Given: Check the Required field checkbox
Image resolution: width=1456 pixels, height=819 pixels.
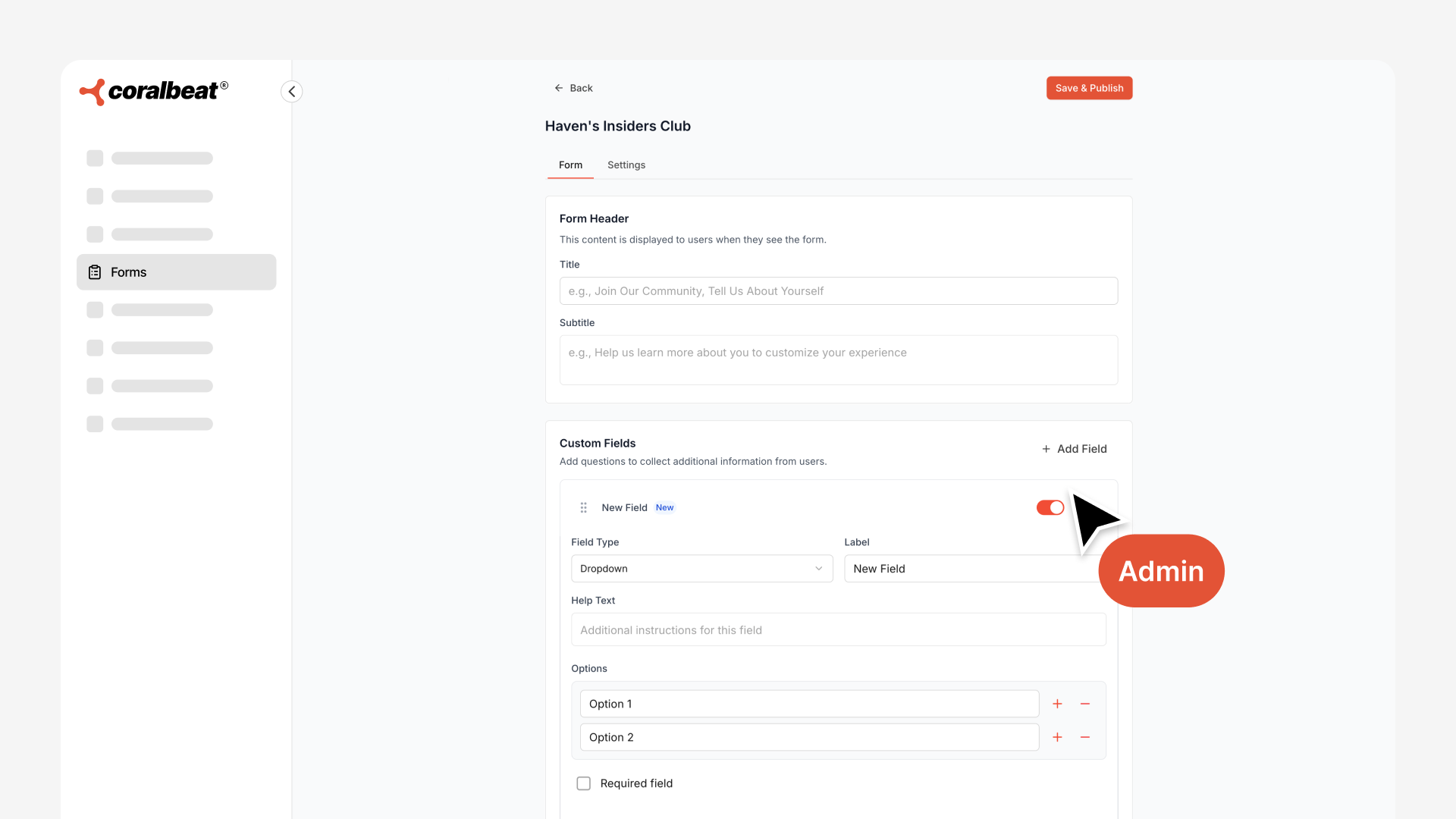Looking at the screenshot, I should [x=583, y=783].
